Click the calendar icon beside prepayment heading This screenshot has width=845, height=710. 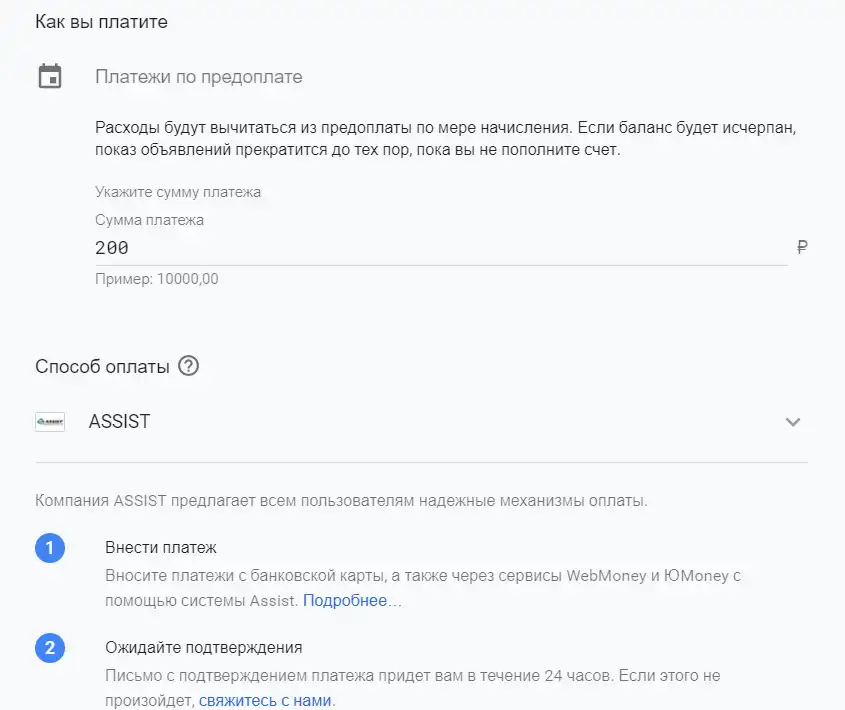pyautogui.click(x=50, y=76)
